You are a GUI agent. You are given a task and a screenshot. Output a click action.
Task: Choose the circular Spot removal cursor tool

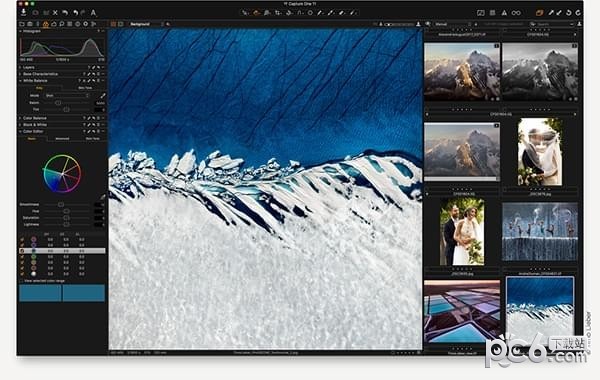(310, 13)
